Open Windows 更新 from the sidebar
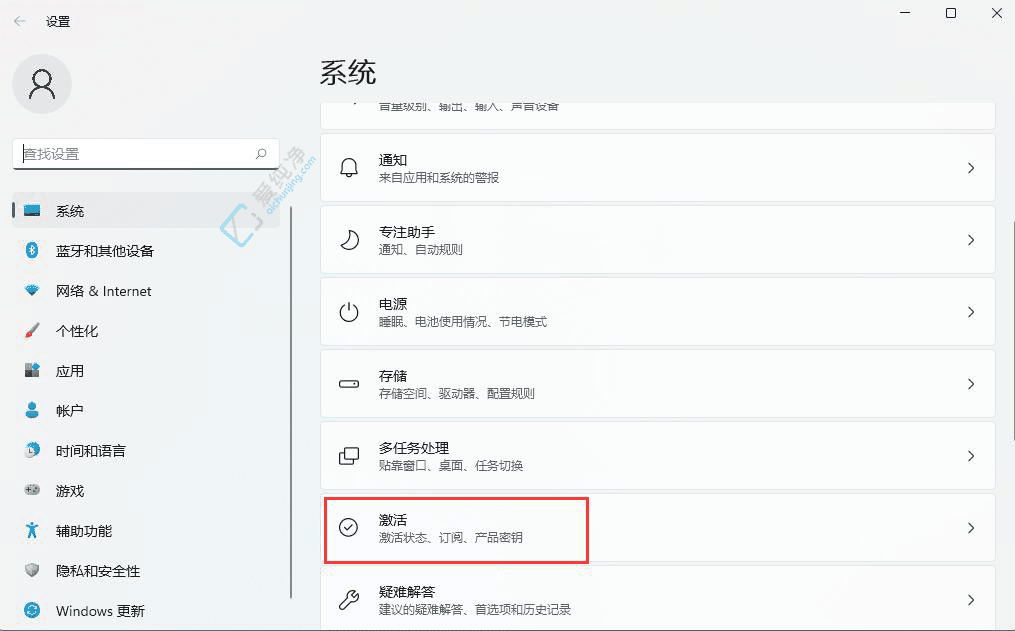This screenshot has height=631, width=1015. point(102,610)
